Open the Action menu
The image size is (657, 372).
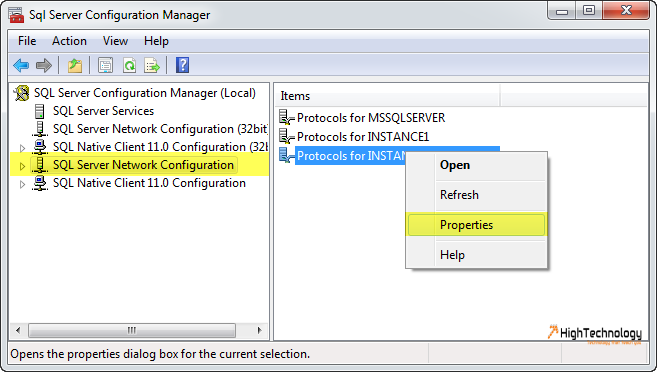click(69, 41)
